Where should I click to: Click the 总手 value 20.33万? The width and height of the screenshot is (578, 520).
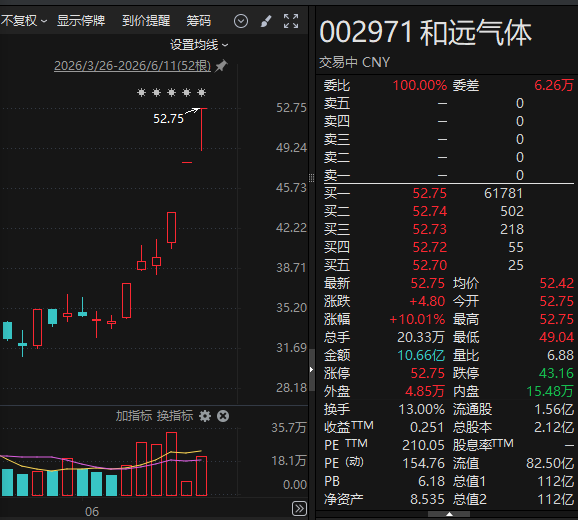coord(421,338)
